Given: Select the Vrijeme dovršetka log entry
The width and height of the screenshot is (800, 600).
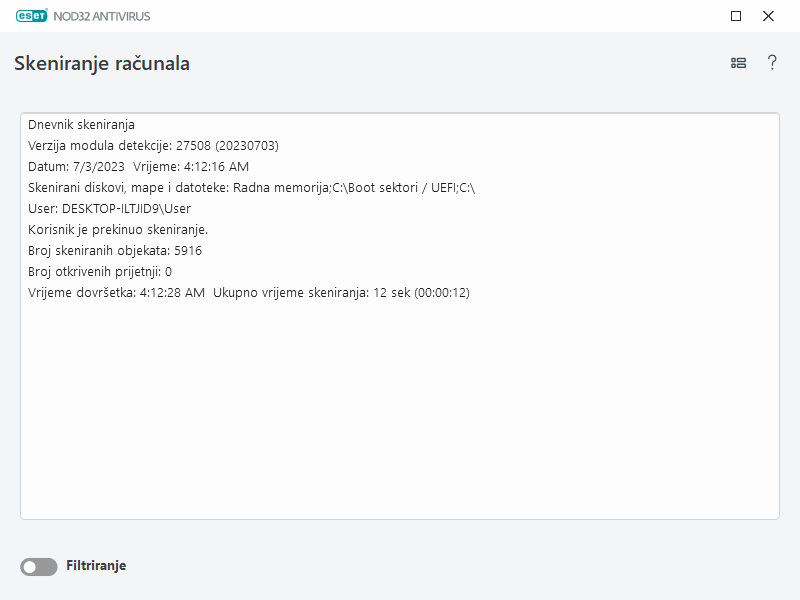Looking at the screenshot, I should [x=250, y=293].
